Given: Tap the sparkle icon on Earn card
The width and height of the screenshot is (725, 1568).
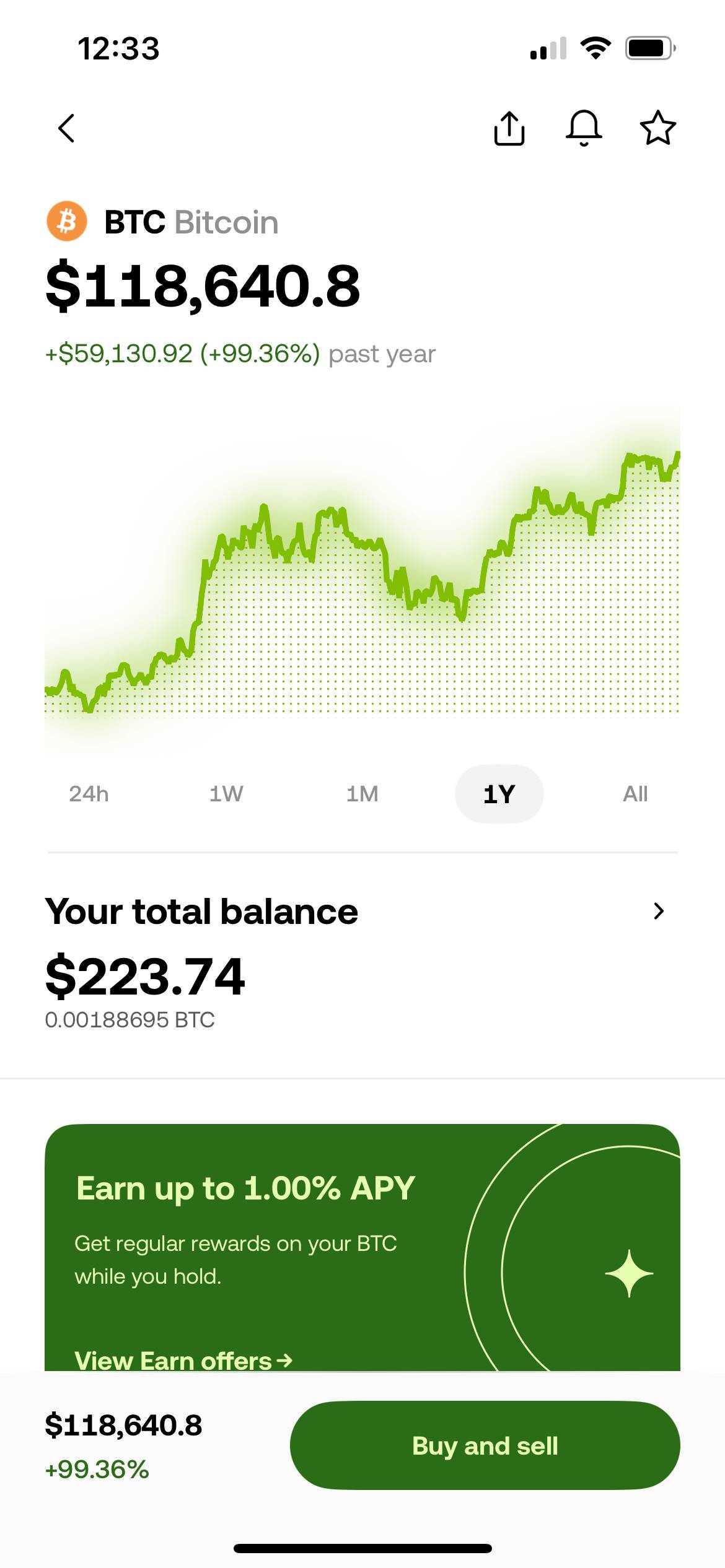Looking at the screenshot, I should (629, 1273).
